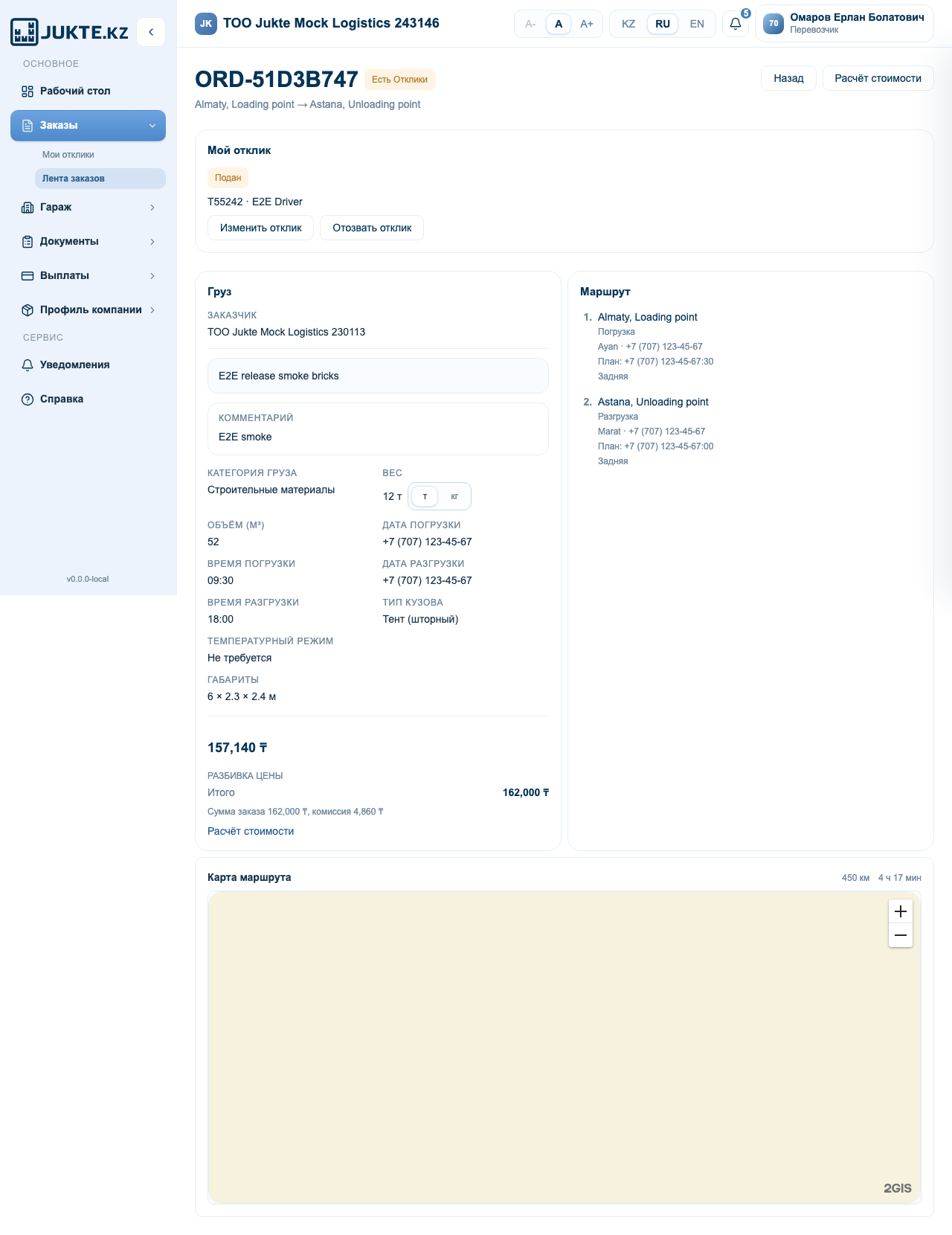Click the Заказы document icon
The width and height of the screenshot is (952, 1235).
(28, 126)
